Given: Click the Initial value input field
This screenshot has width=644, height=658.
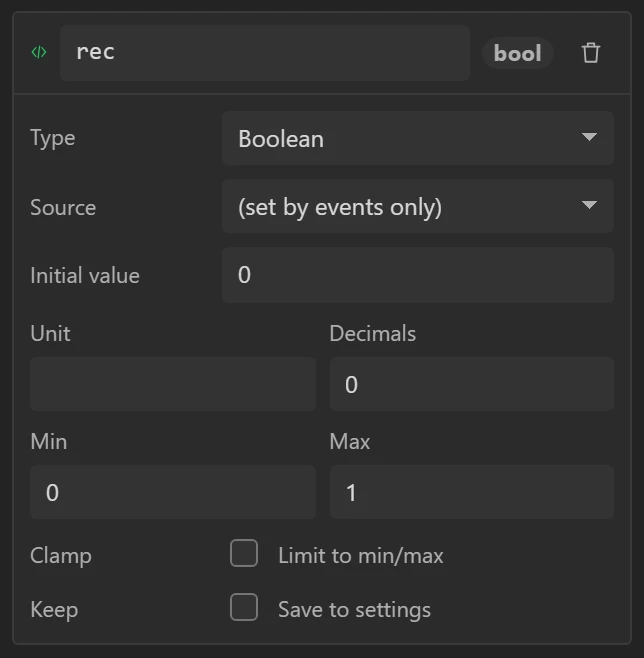Looking at the screenshot, I should point(418,275).
